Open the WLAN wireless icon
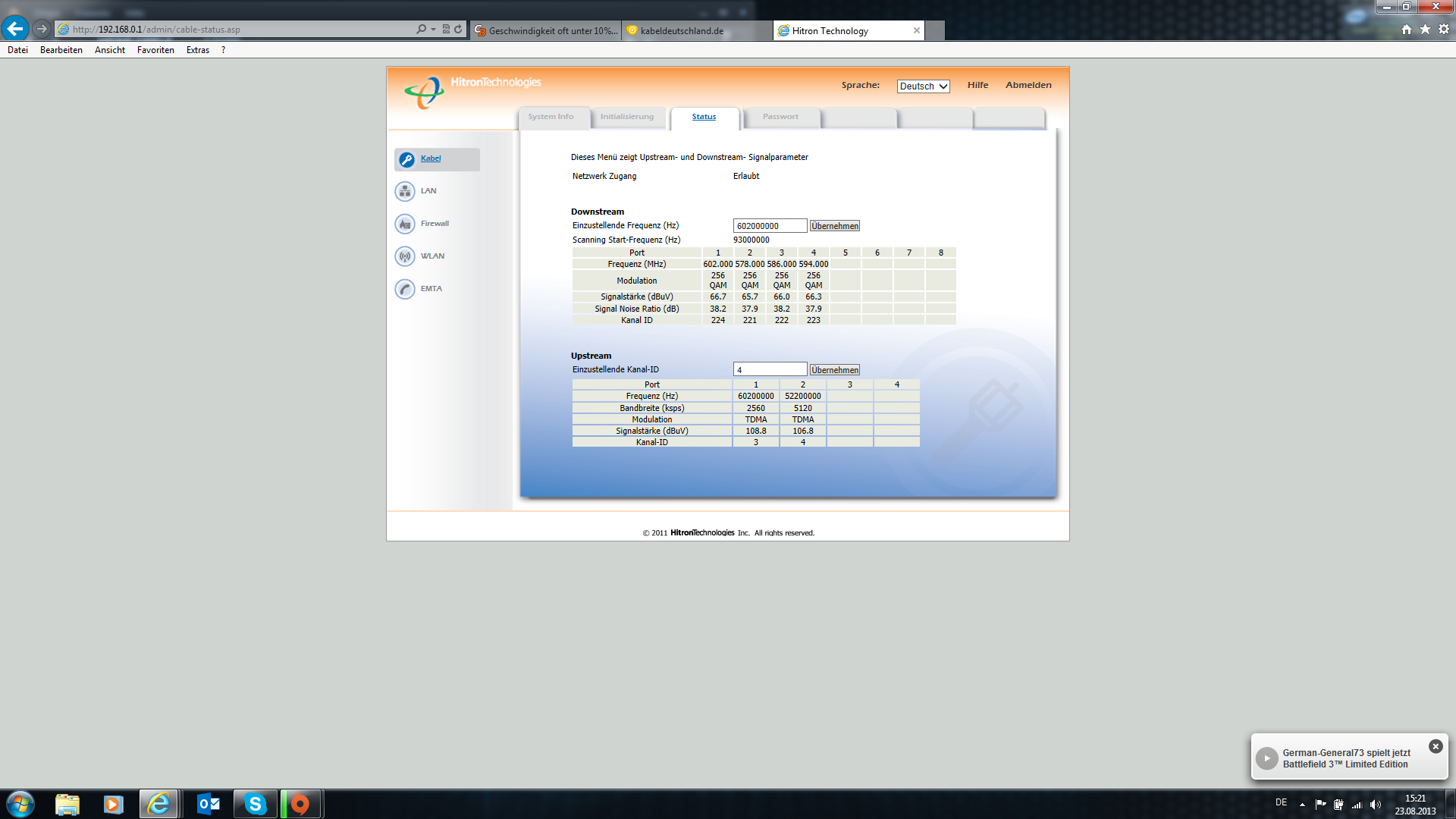Image resolution: width=1456 pixels, height=819 pixels. tap(405, 256)
